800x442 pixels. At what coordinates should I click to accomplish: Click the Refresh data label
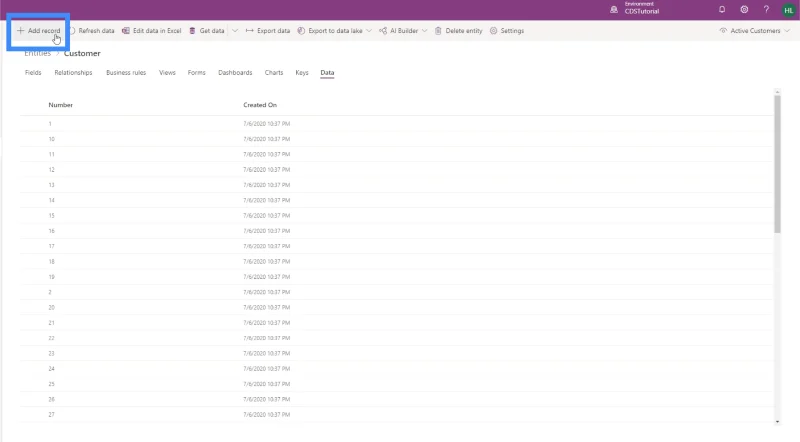[96, 31]
